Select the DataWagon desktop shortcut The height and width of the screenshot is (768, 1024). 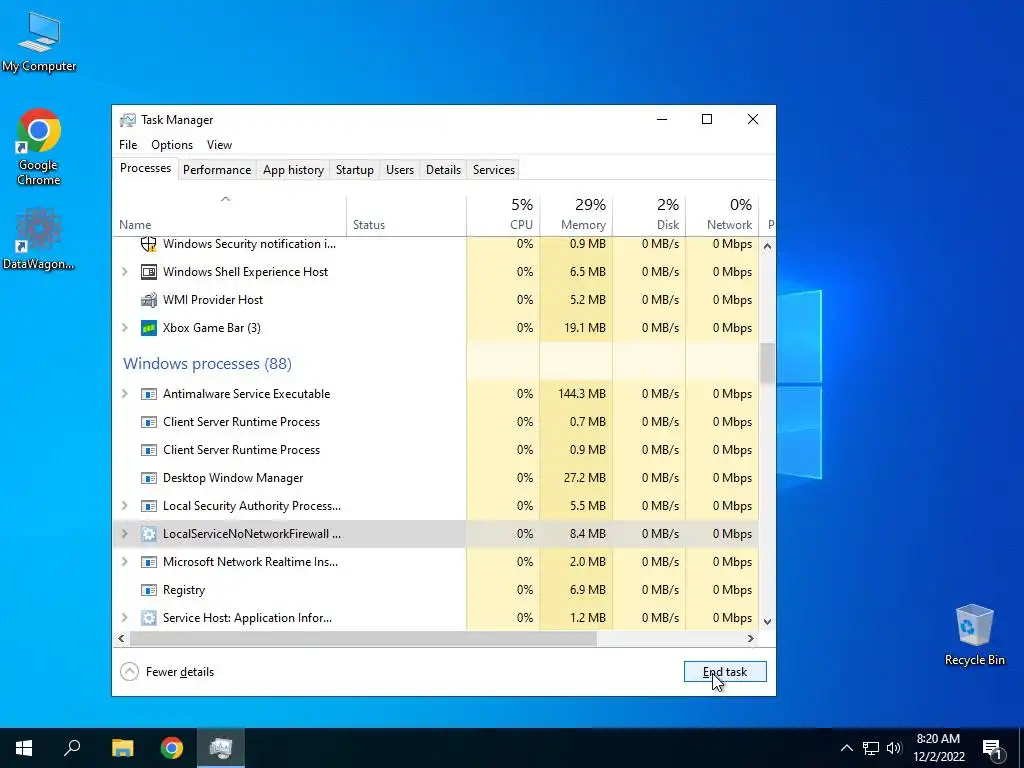tap(39, 239)
